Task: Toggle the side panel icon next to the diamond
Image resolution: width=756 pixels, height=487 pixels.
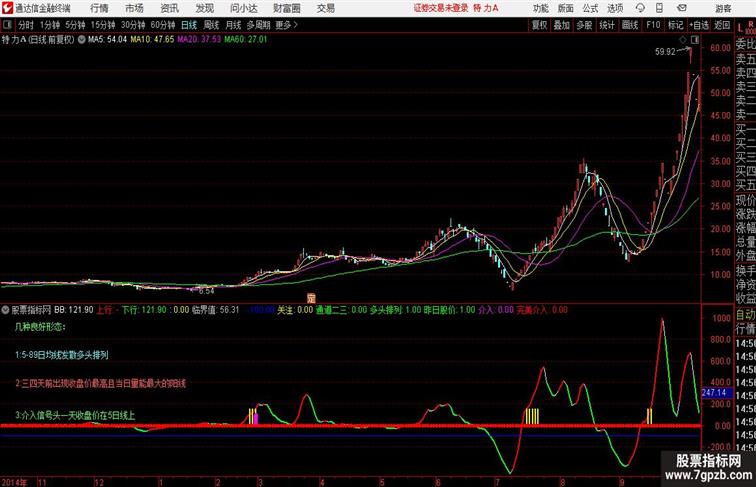Action: point(695,40)
